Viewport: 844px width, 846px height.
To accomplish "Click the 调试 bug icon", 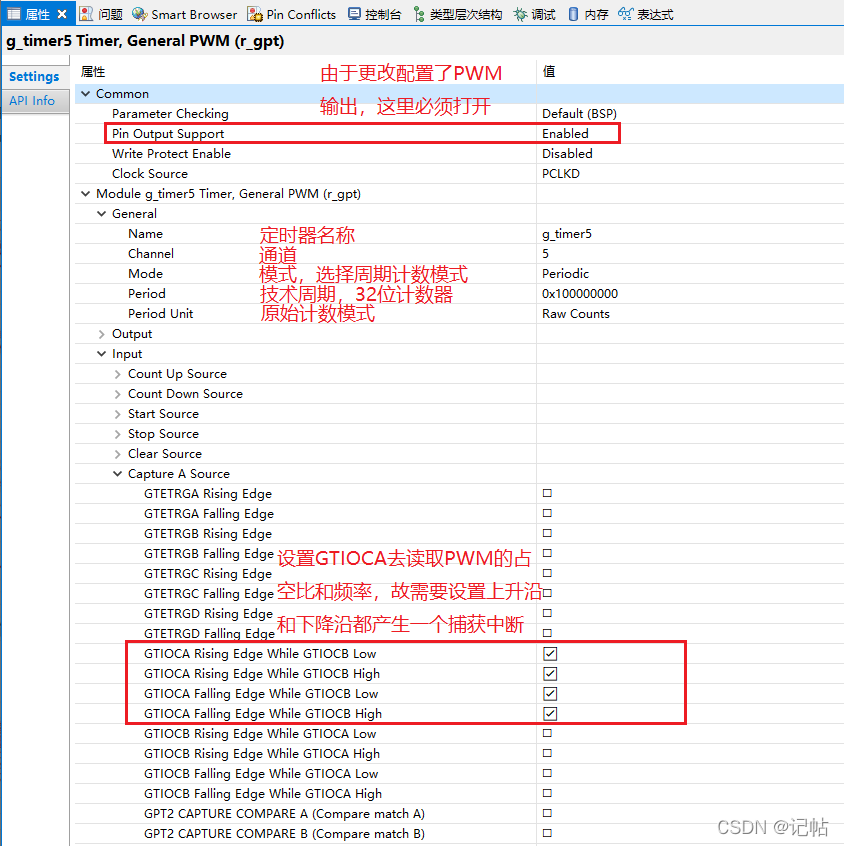I will pyautogui.click(x=520, y=14).
